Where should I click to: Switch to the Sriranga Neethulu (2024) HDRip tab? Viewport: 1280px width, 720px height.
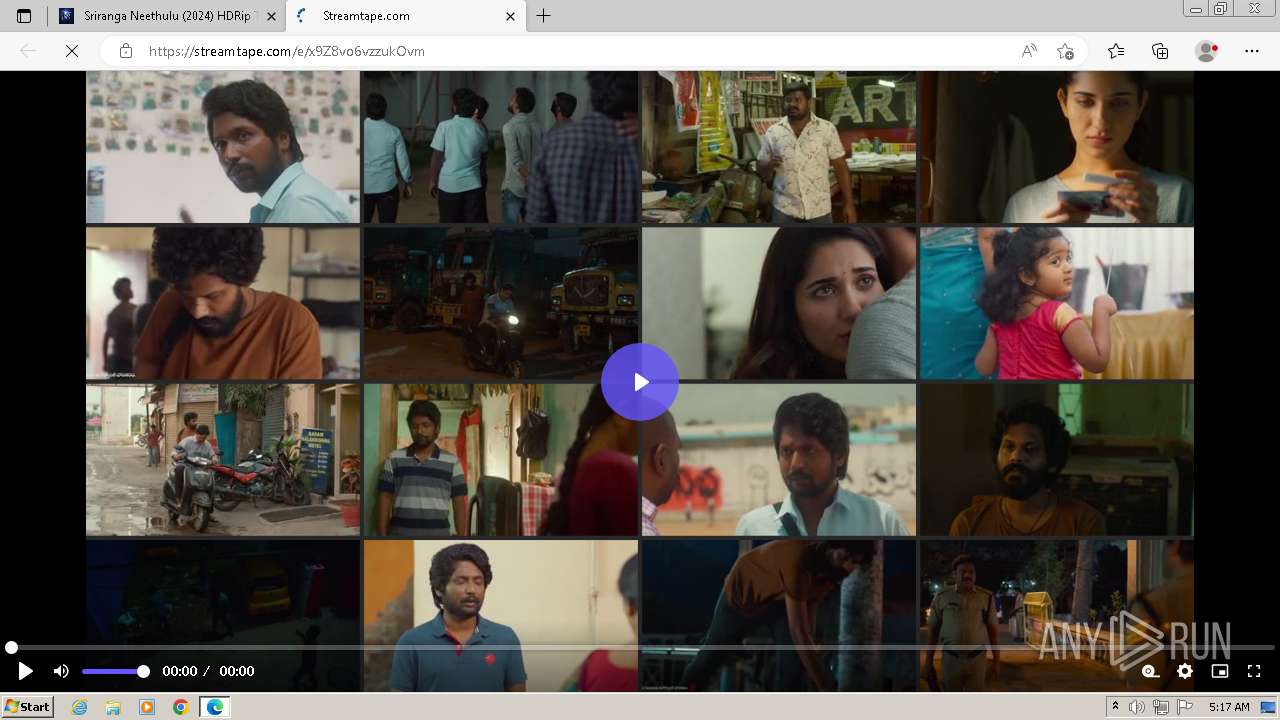click(x=167, y=16)
